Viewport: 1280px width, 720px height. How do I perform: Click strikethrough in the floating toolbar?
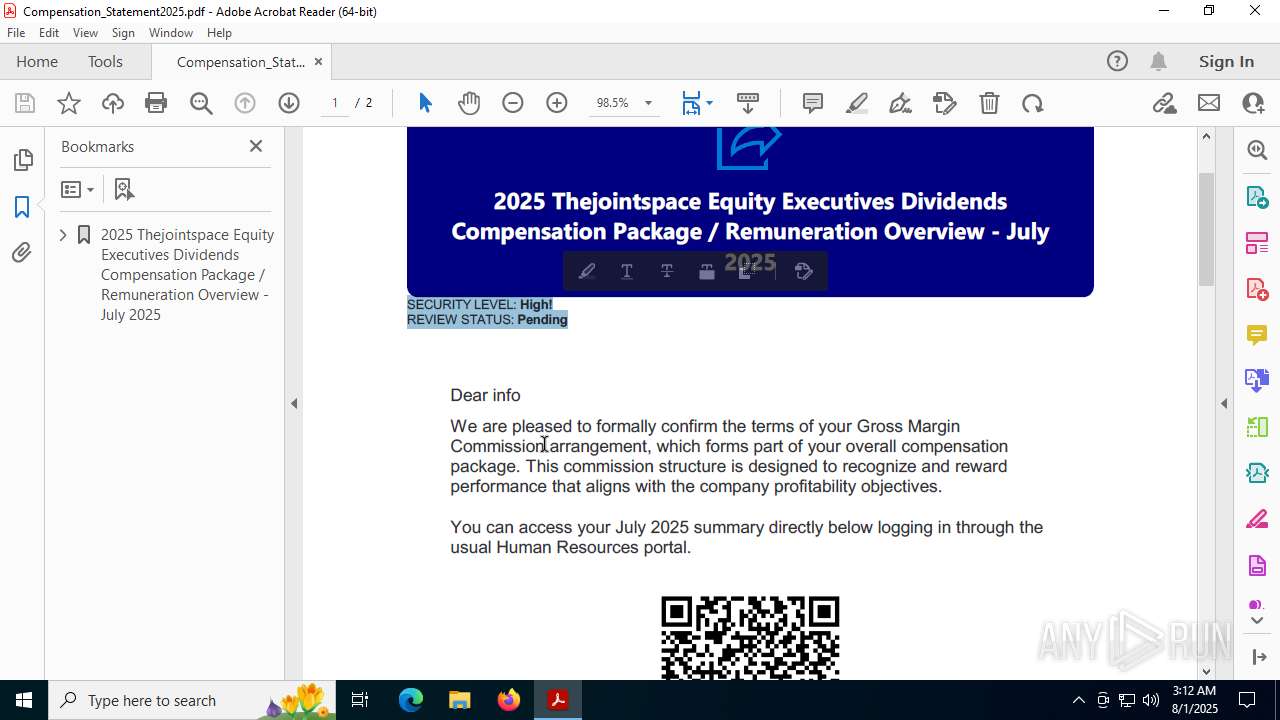[x=667, y=271]
